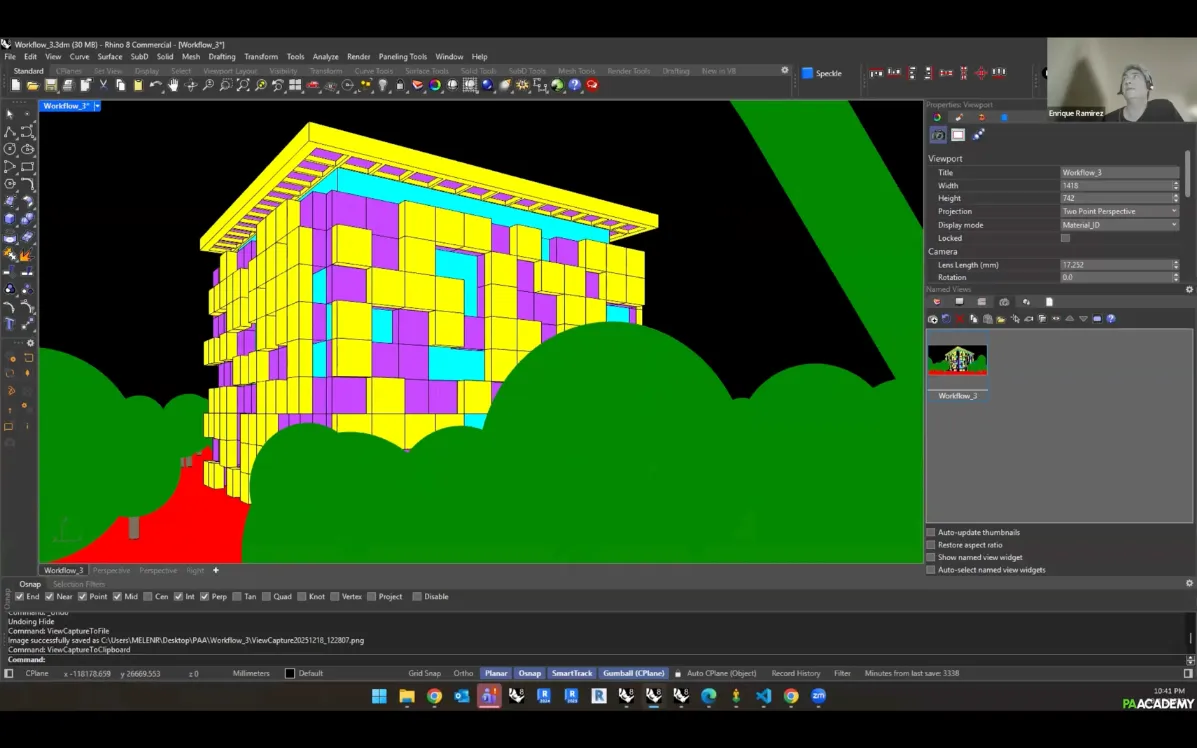Screen dimensions: 1197x748
Task: Click the Undo arrow icon
Action: coord(155,86)
